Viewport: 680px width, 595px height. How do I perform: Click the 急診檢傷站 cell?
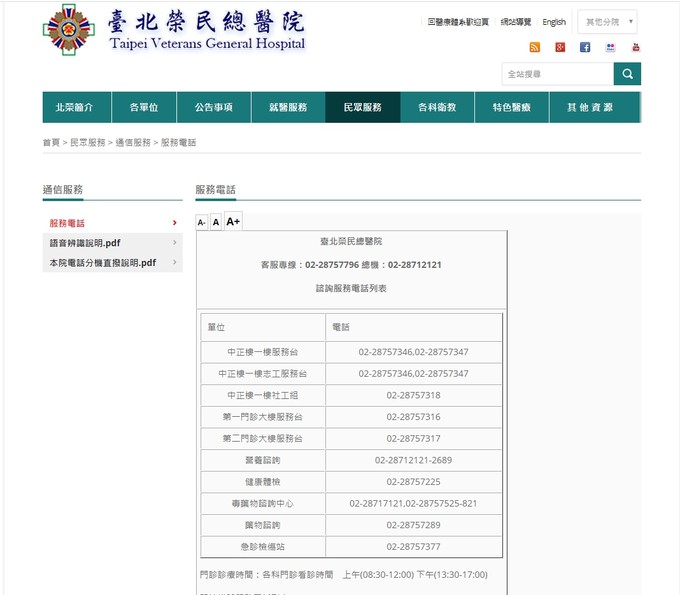[x=263, y=547]
